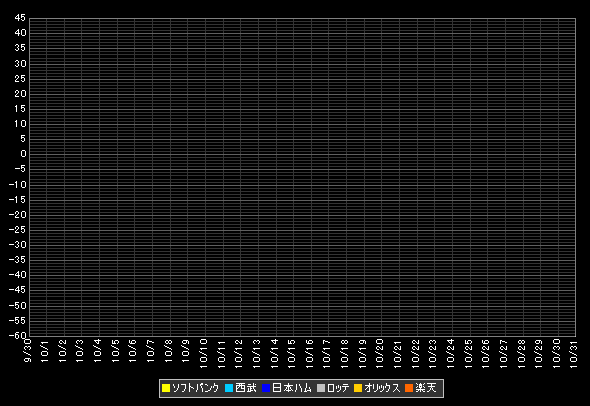Image resolution: width=590 pixels, height=406 pixels.
Task: Click the 10/28 date label on x-axis
Action: click(x=522, y=353)
